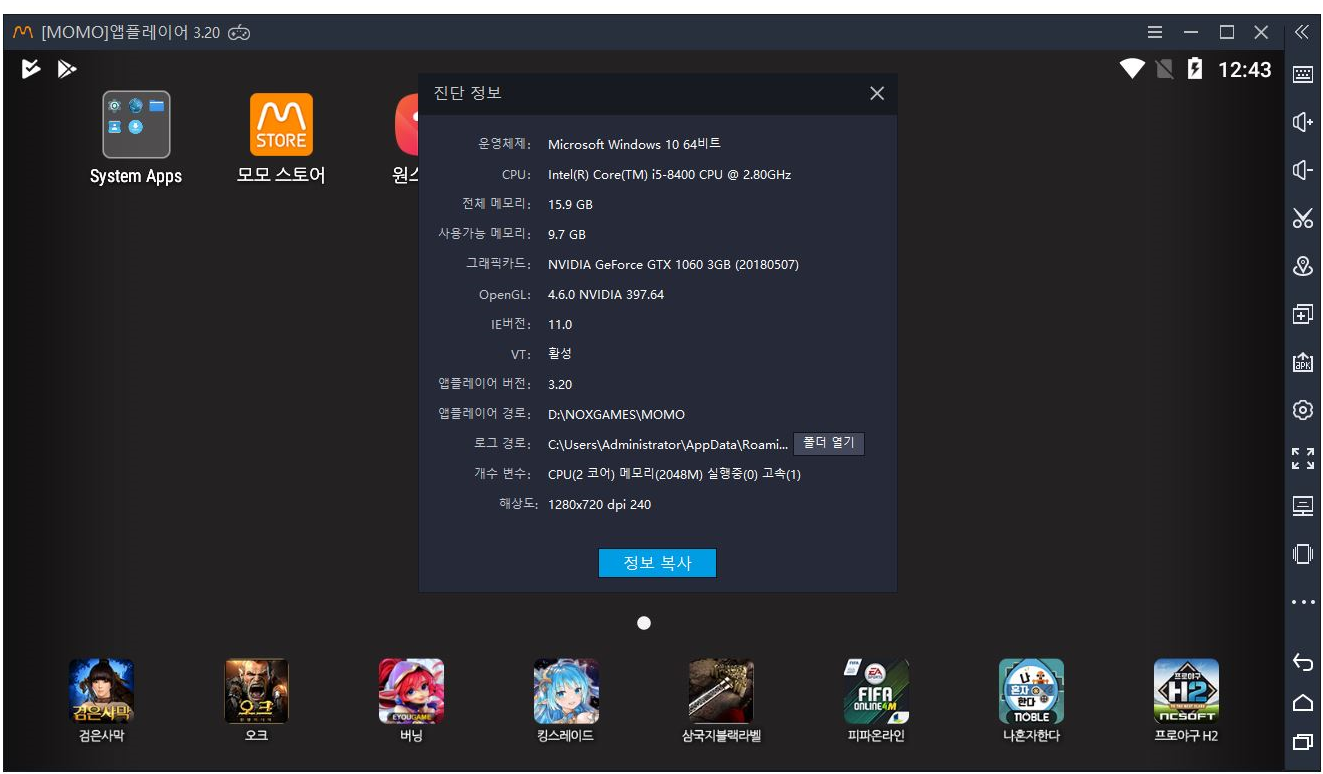Click the 정보 복사 button
This screenshot has height=774, width=1323.
click(657, 563)
